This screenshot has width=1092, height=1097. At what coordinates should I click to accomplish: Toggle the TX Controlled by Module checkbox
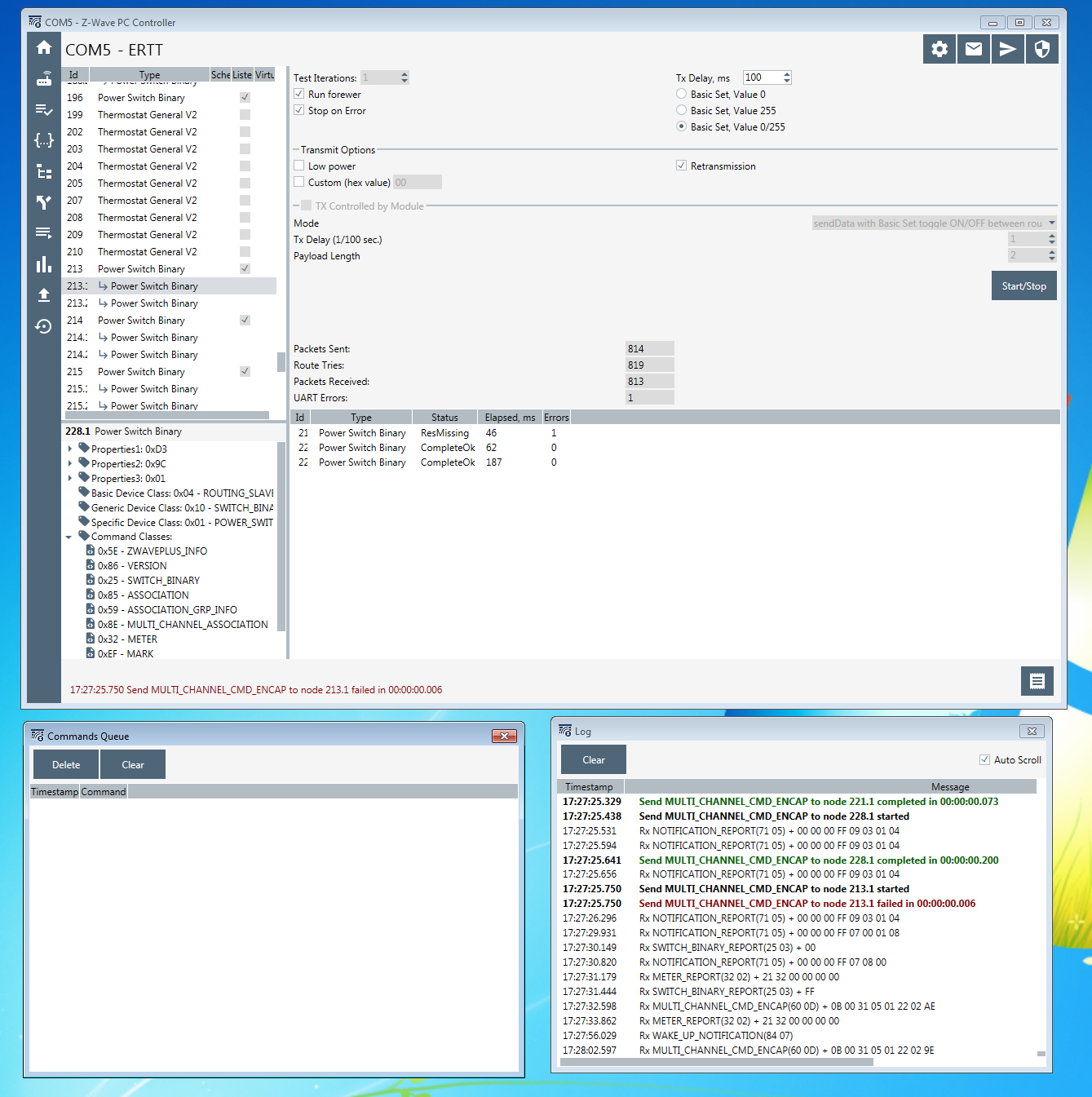[x=307, y=206]
